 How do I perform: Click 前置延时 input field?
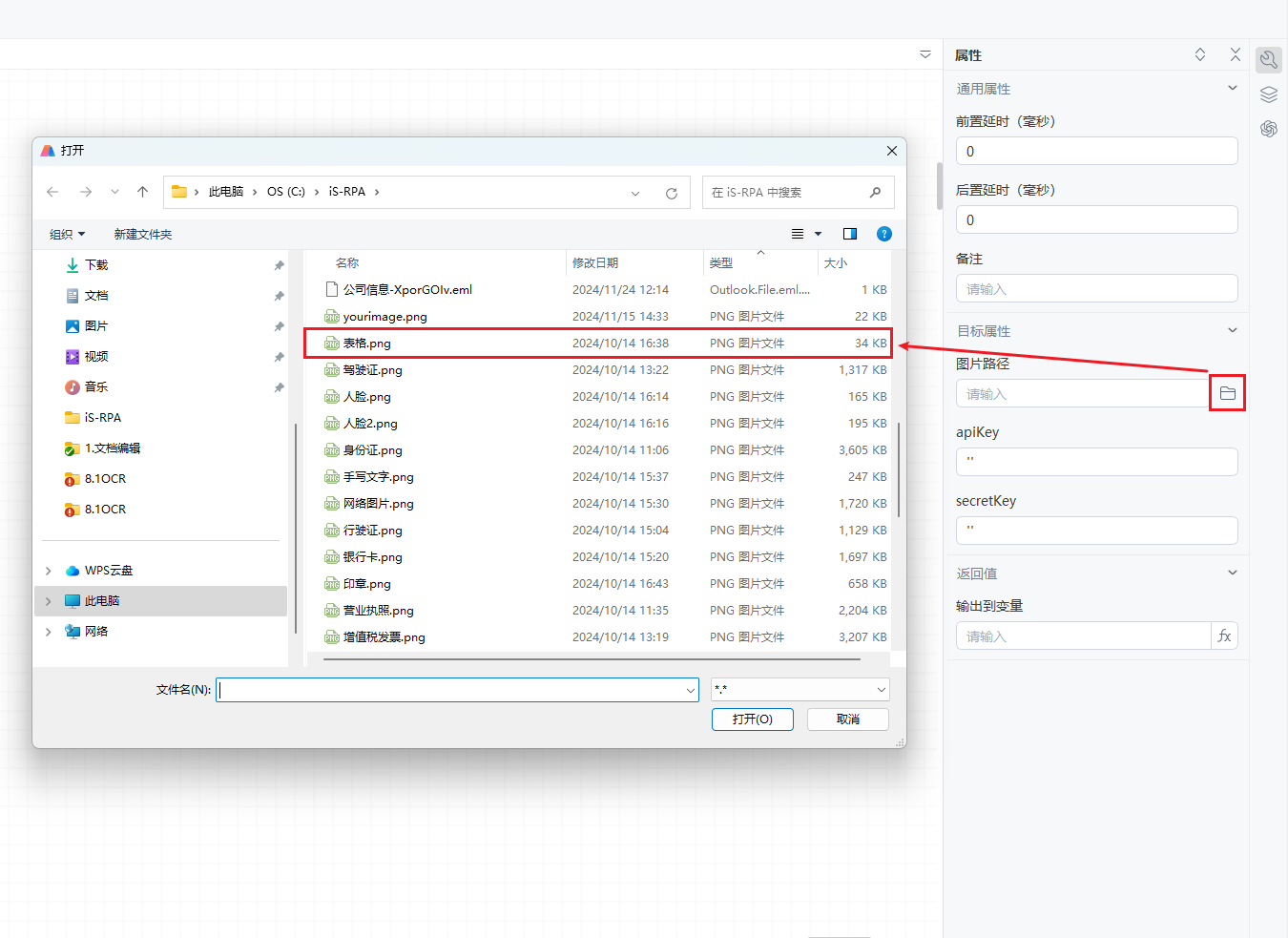point(1097,151)
